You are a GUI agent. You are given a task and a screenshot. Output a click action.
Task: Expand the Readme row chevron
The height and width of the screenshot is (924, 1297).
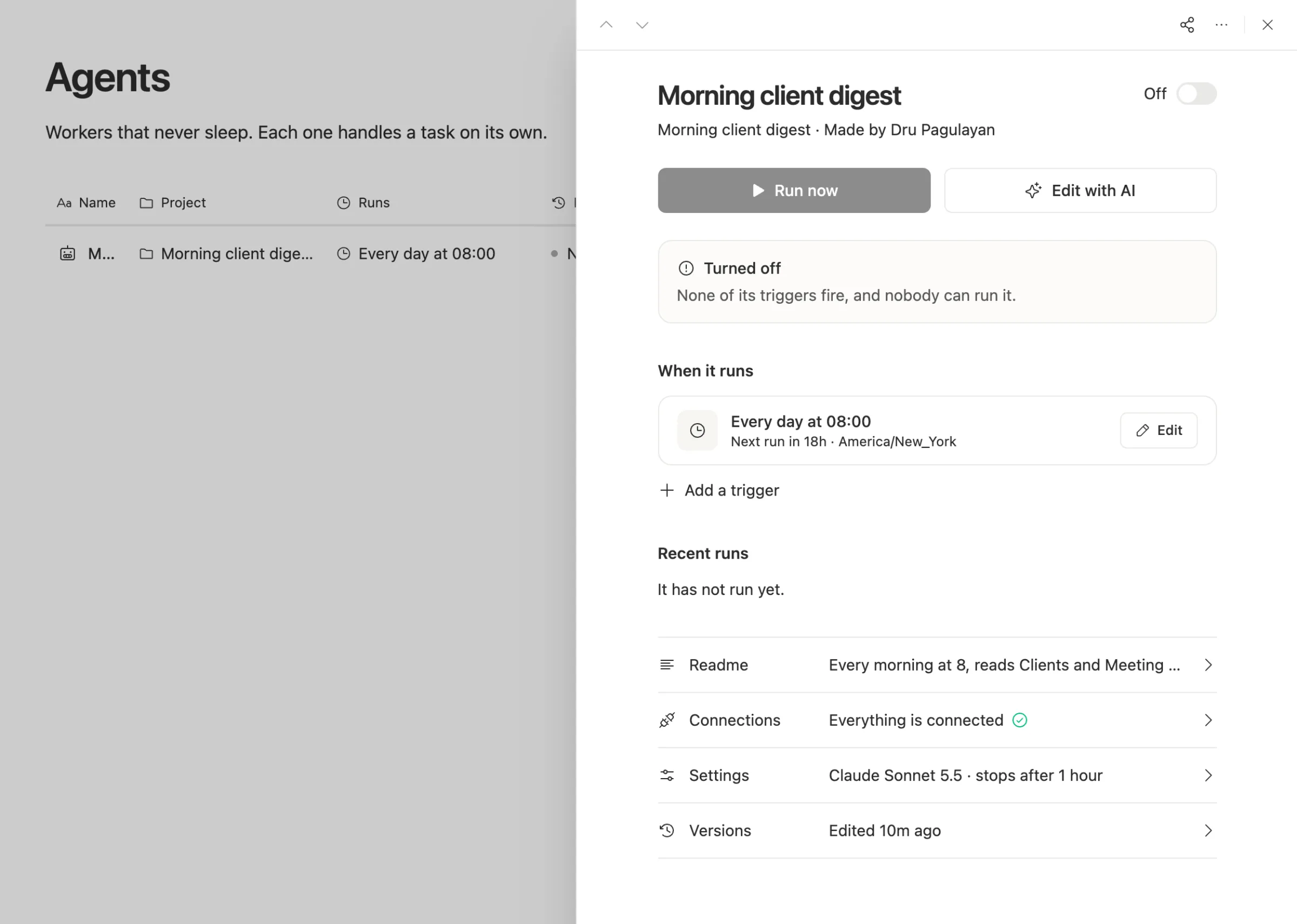click(x=1208, y=665)
